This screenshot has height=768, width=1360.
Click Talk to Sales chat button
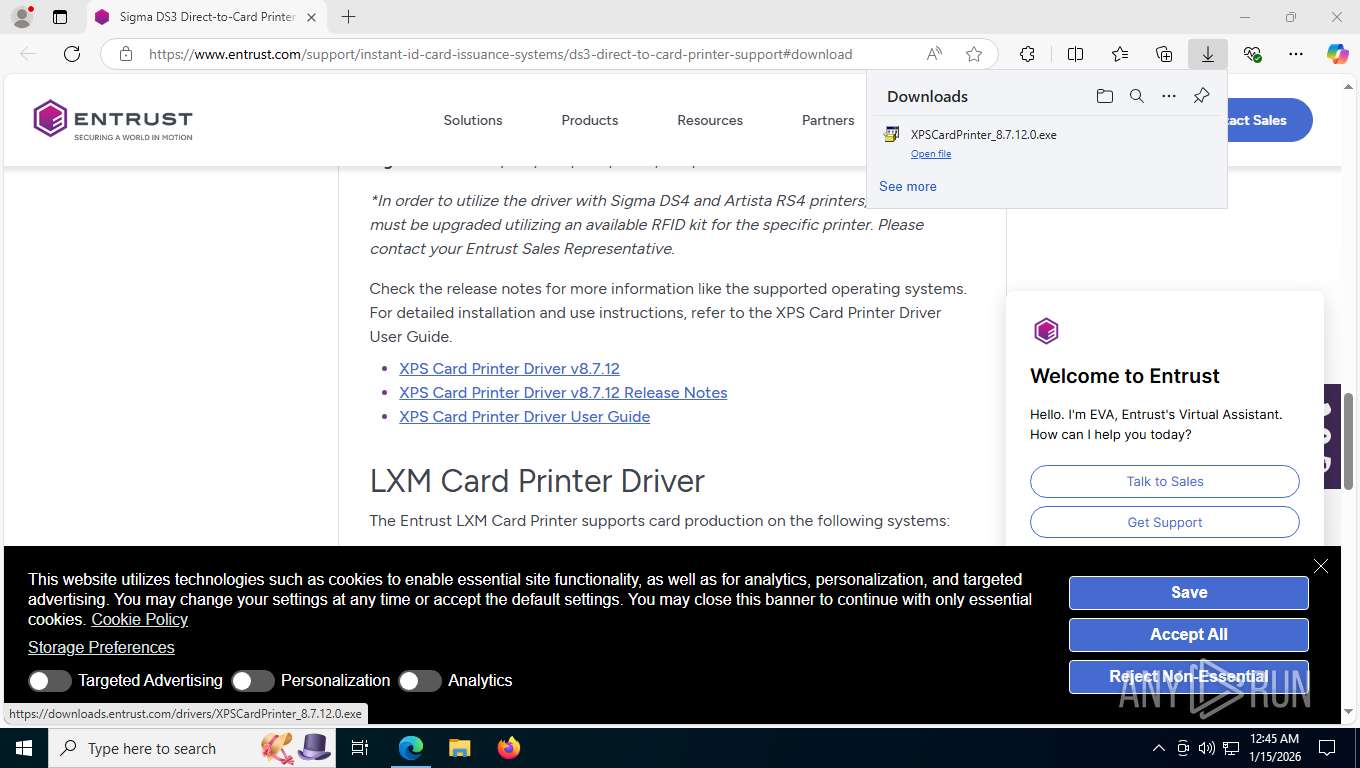(x=1165, y=481)
